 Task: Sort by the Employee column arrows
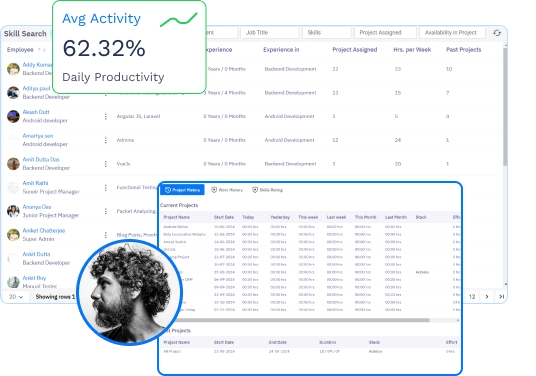tap(41, 50)
